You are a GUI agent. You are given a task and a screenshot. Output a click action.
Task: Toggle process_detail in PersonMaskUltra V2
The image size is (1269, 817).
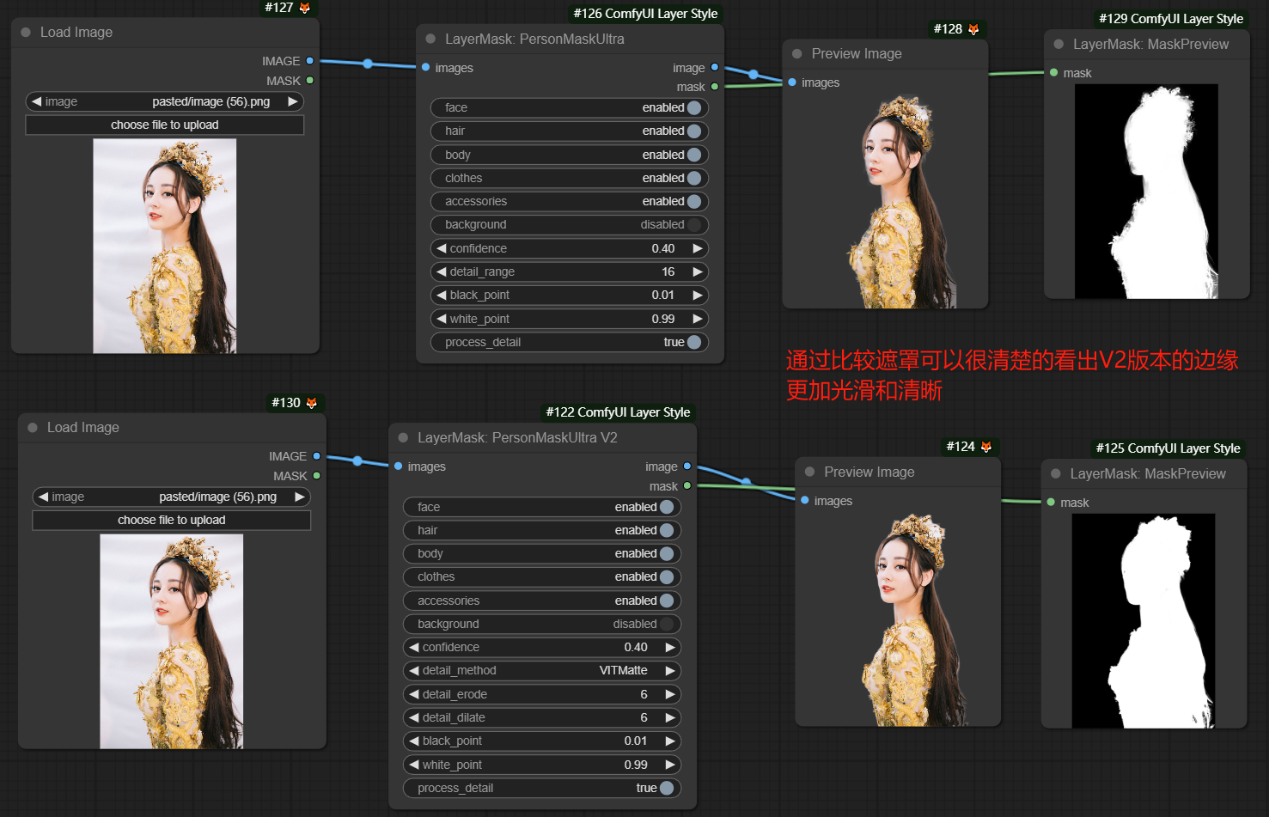coord(666,788)
